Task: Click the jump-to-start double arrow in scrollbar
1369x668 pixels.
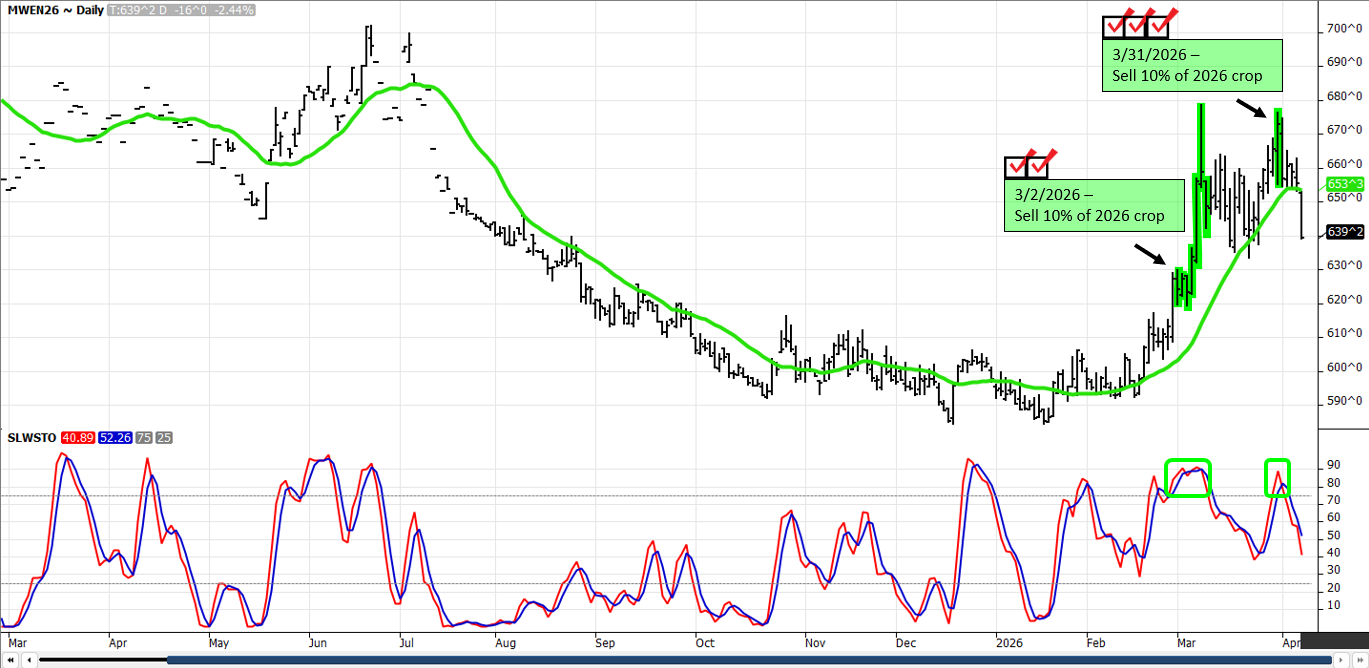Action: point(9,660)
